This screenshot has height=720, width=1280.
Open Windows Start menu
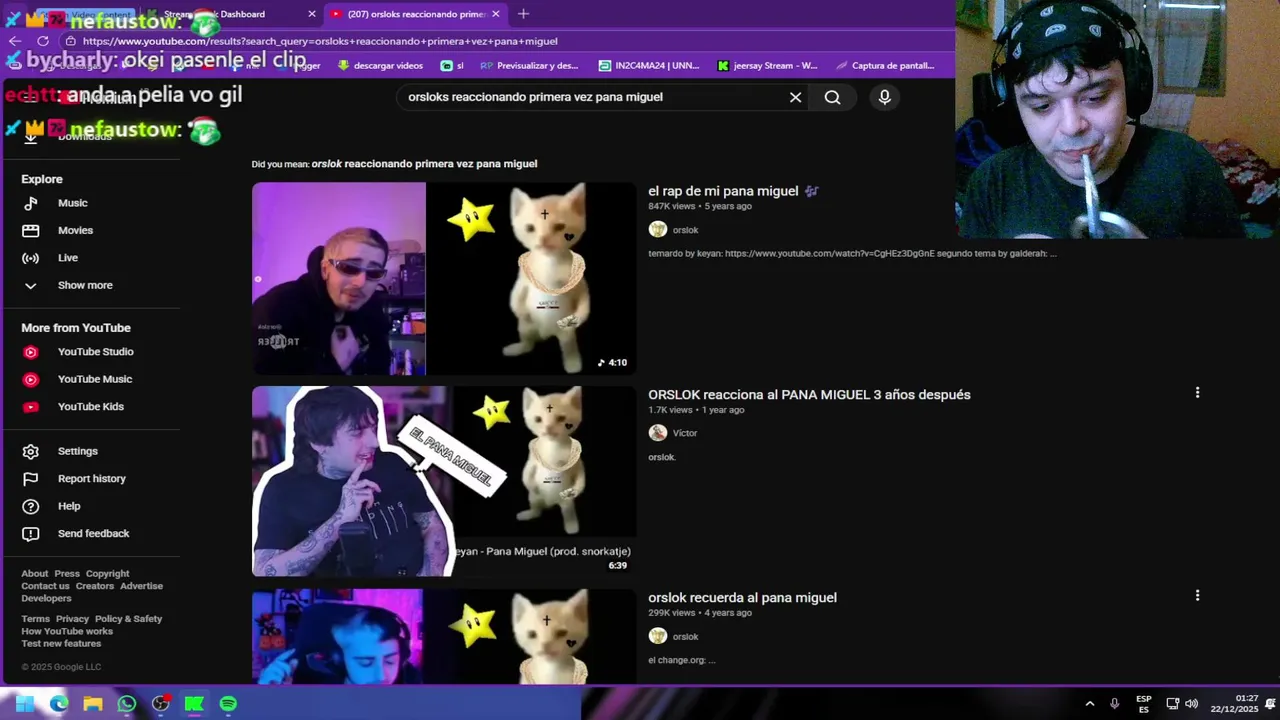(x=25, y=704)
